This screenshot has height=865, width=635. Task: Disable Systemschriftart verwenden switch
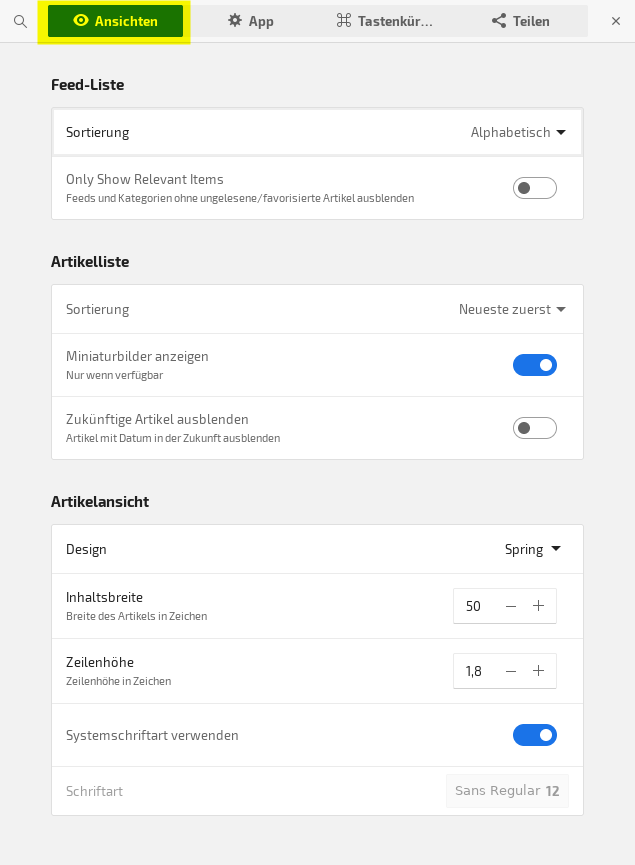(535, 735)
